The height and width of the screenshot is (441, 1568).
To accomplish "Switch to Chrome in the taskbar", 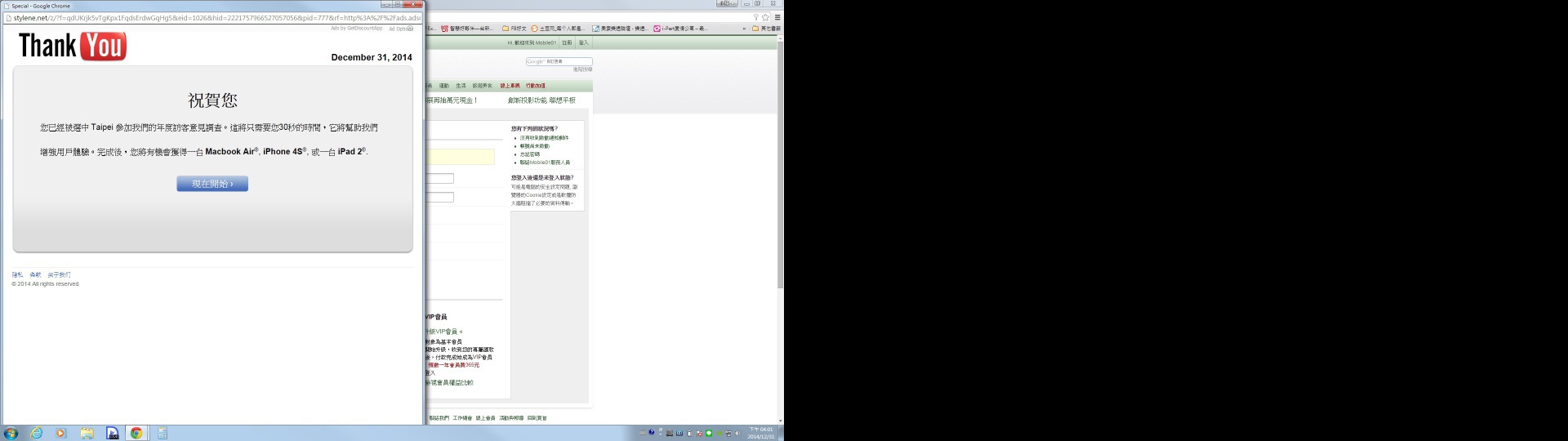I will tap(136, 434).
